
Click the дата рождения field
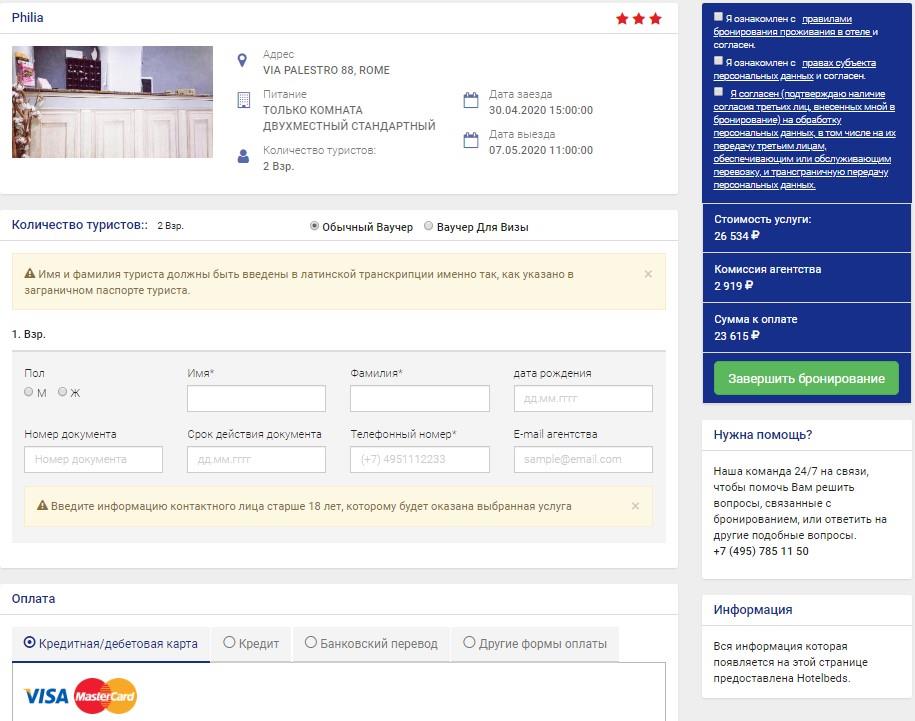point(583,398)
